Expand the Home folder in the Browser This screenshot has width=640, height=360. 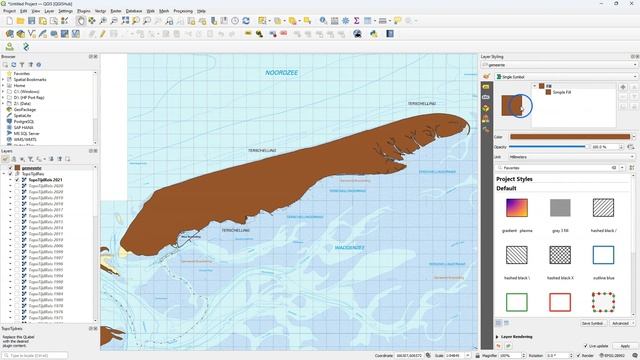coord(3,86)
